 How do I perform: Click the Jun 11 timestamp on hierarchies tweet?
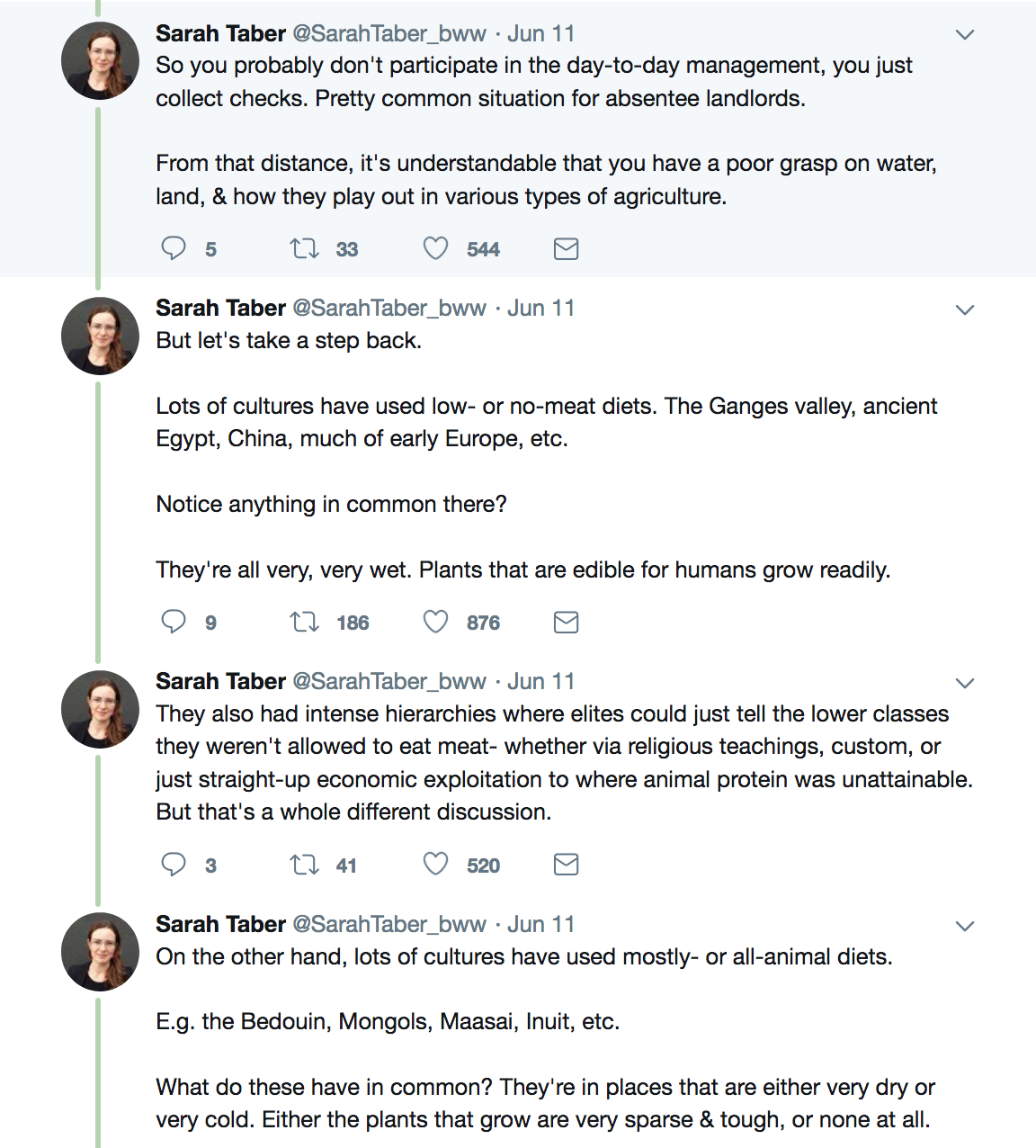click(x=540, y=681)
